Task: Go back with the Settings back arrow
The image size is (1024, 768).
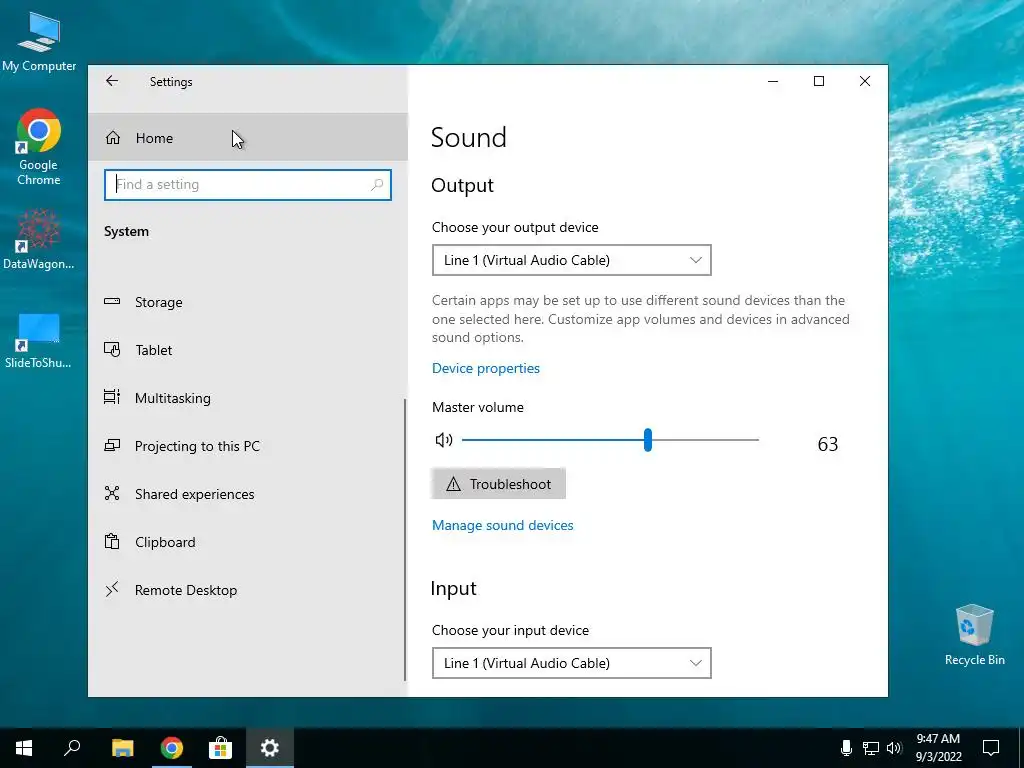Action: 112,81
